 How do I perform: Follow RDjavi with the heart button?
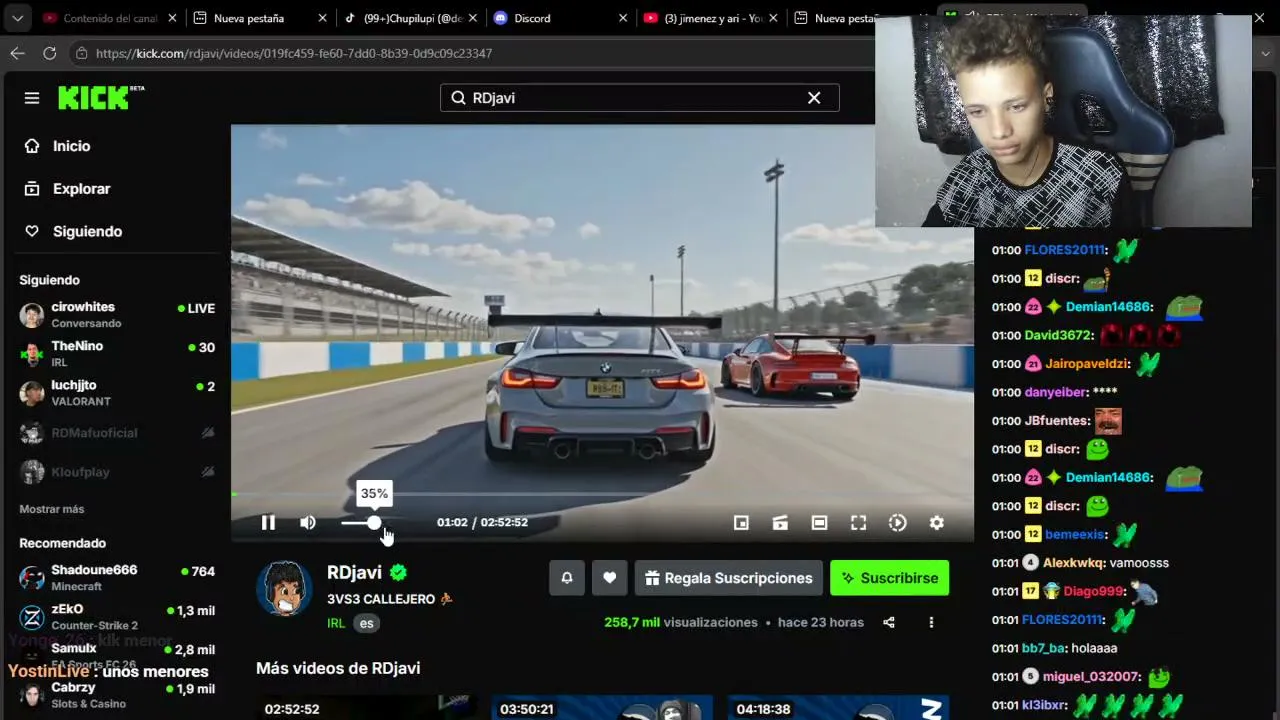609,578
